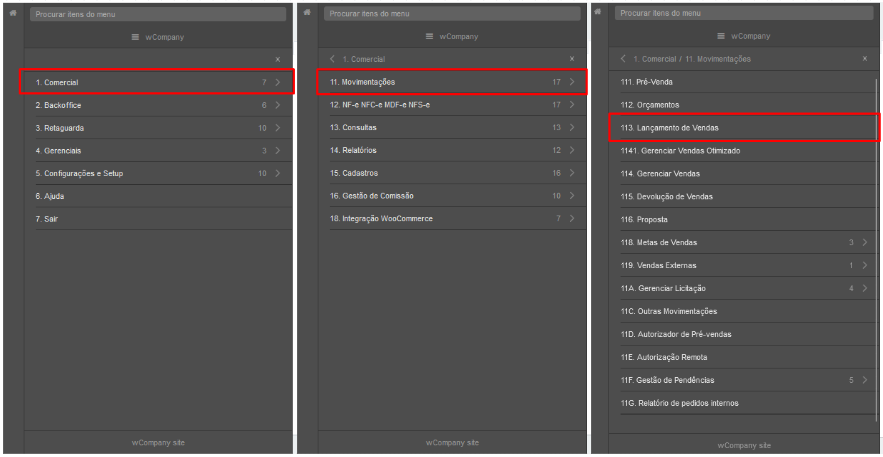This screenshot has width=883, height=457.
Task: Open 1. Comercial menu item
Action: click(x=157, y=82)
